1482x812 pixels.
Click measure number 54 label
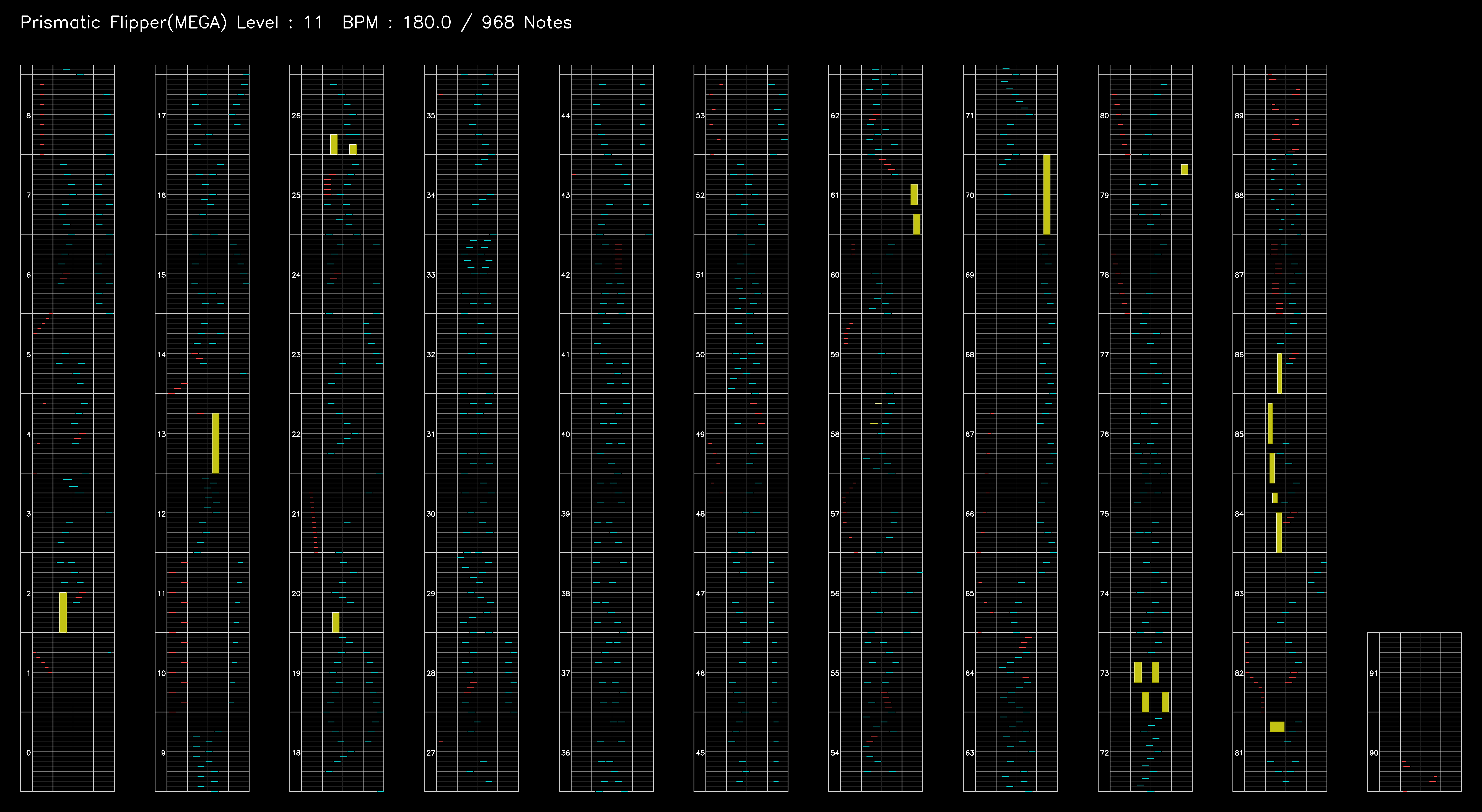(835, 753)
